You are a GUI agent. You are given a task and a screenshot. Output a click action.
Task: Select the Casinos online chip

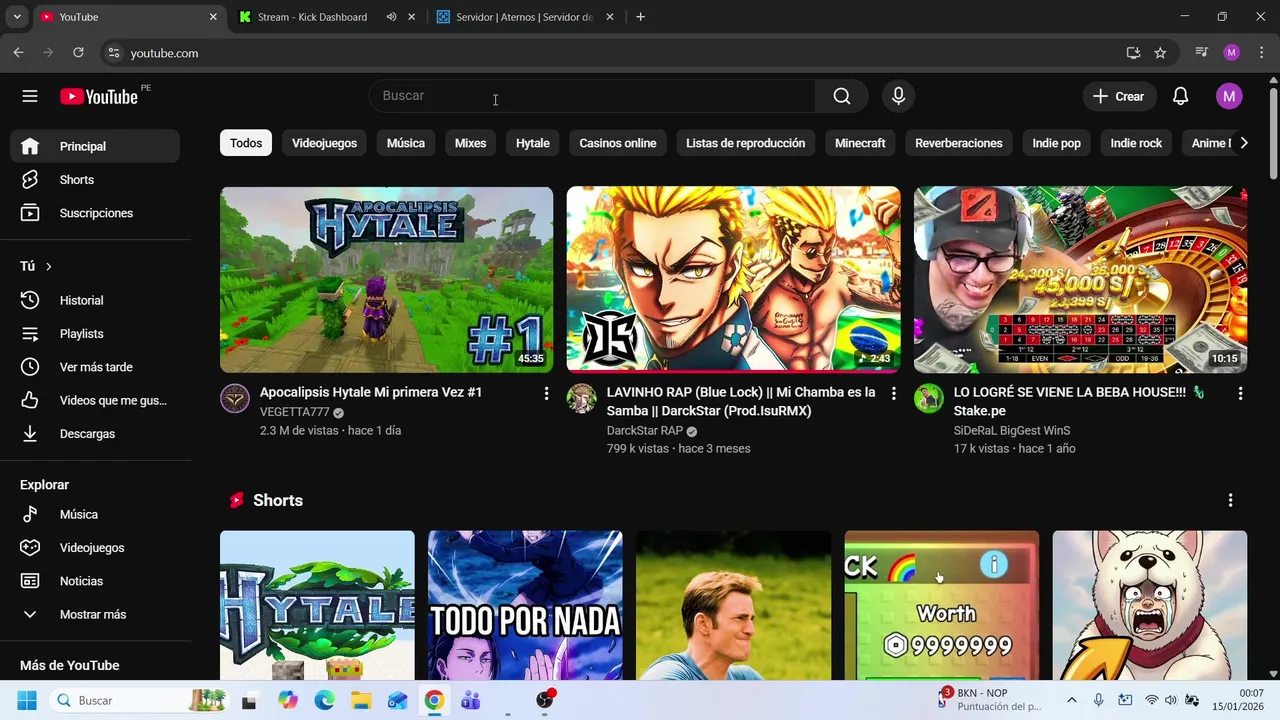[618, 143]
